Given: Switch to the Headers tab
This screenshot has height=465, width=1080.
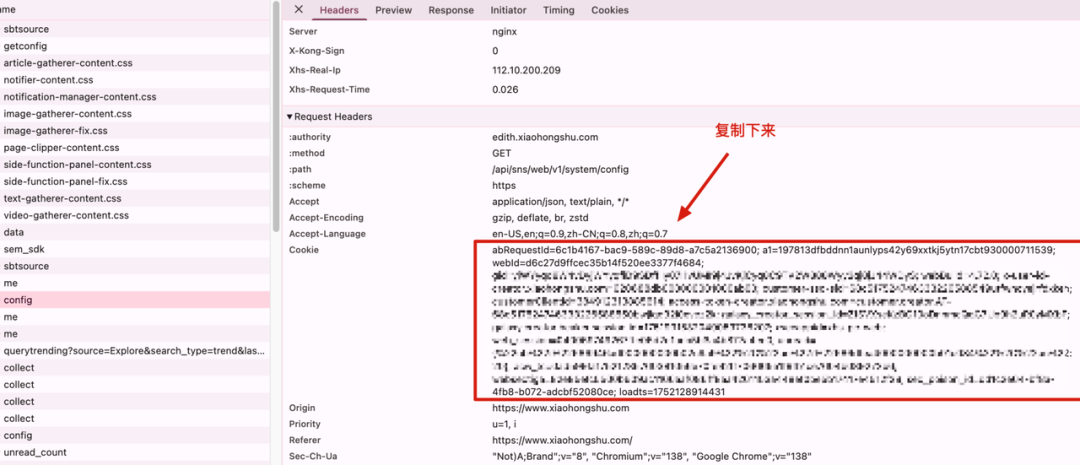Looking at the screenshot, I should (339, 10).
